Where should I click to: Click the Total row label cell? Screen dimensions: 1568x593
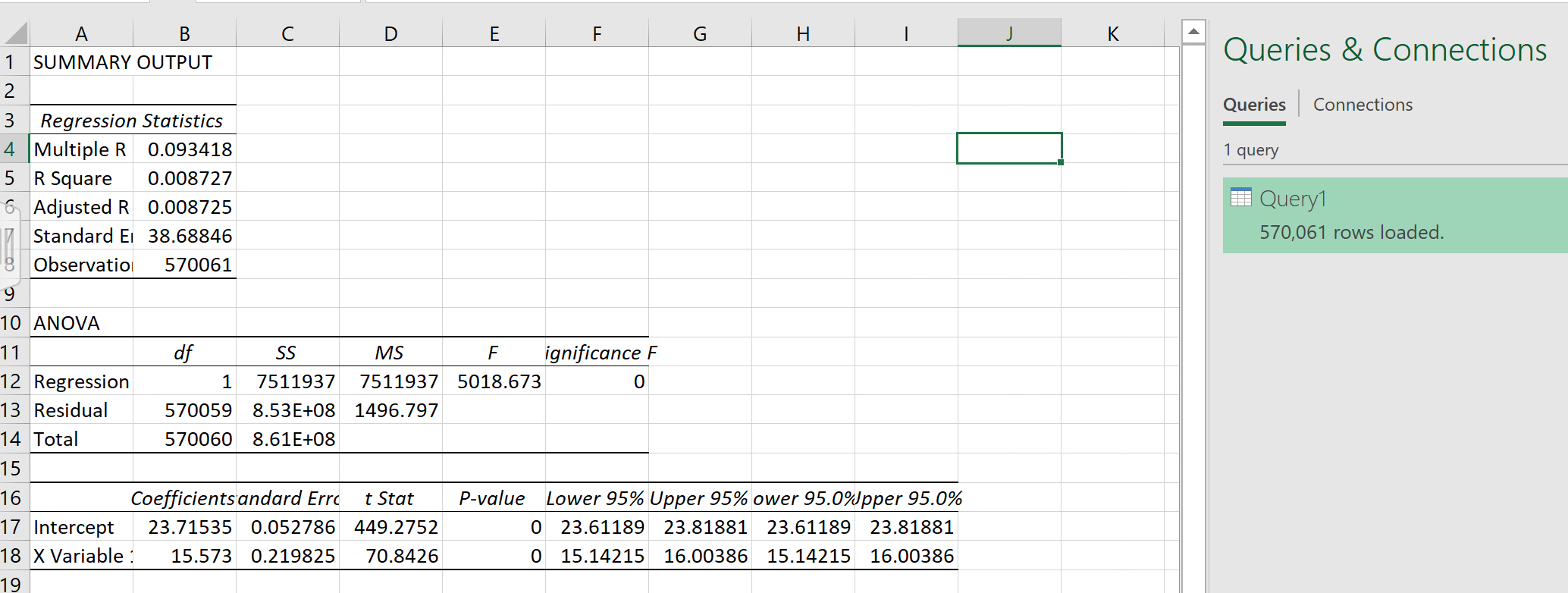tap(82, 438)
